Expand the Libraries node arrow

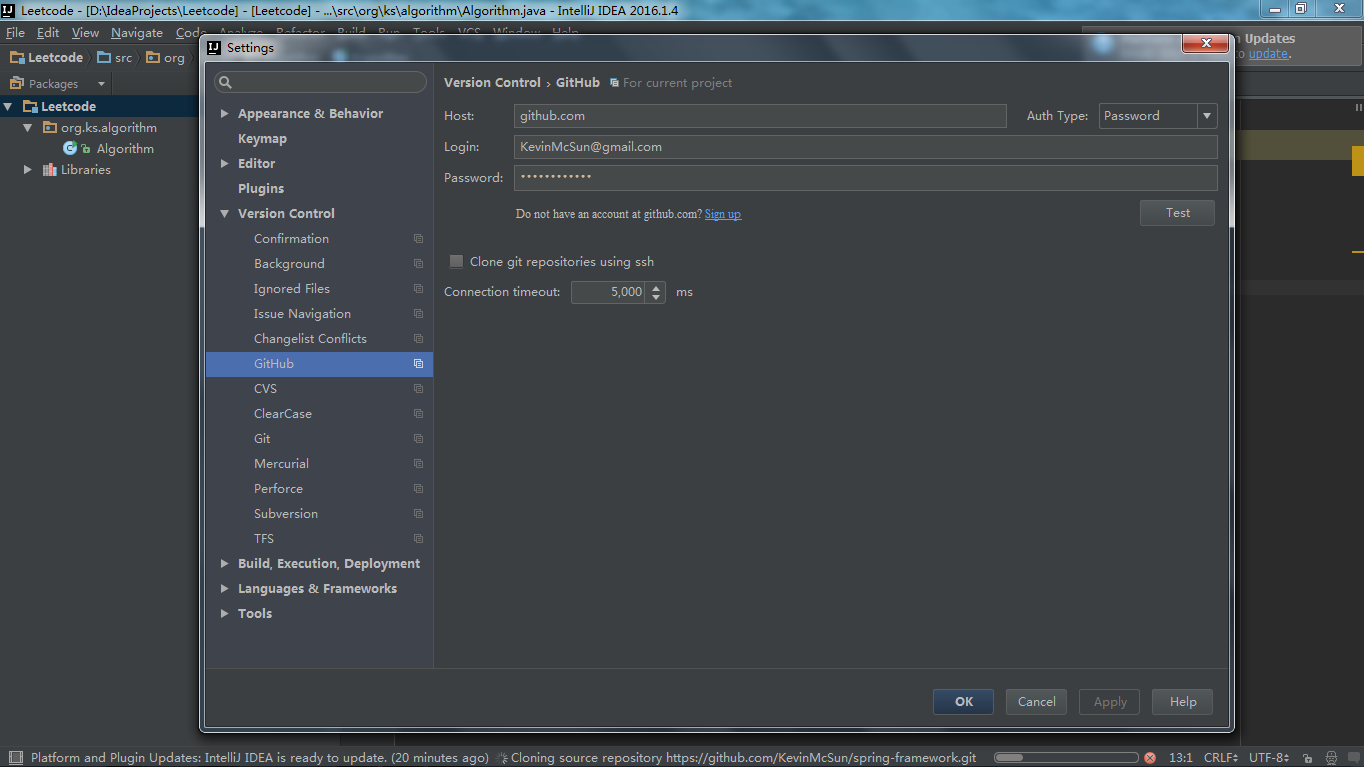28,170
